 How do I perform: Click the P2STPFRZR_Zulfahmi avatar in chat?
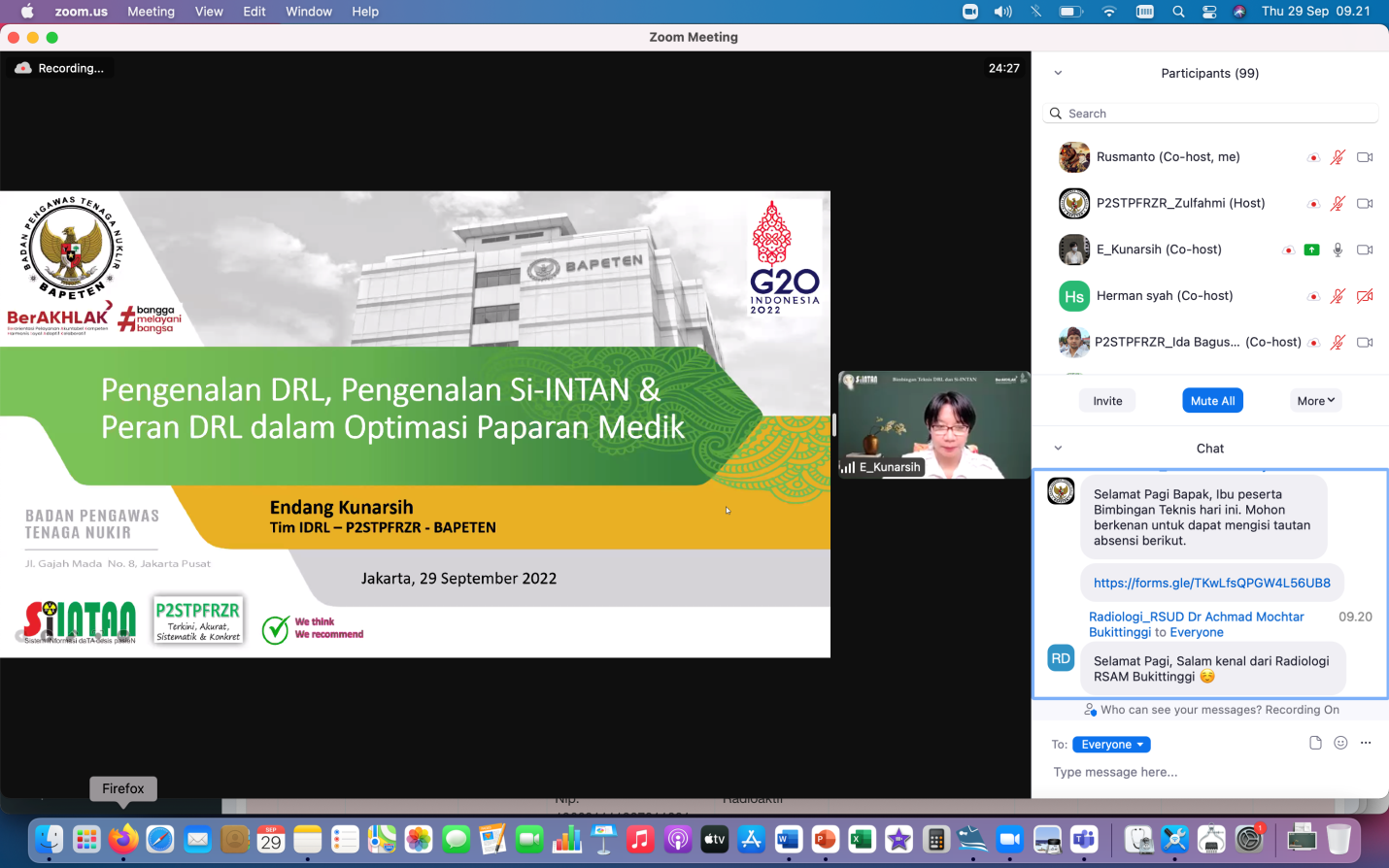pyautogui.click(x=1061, y=491)
